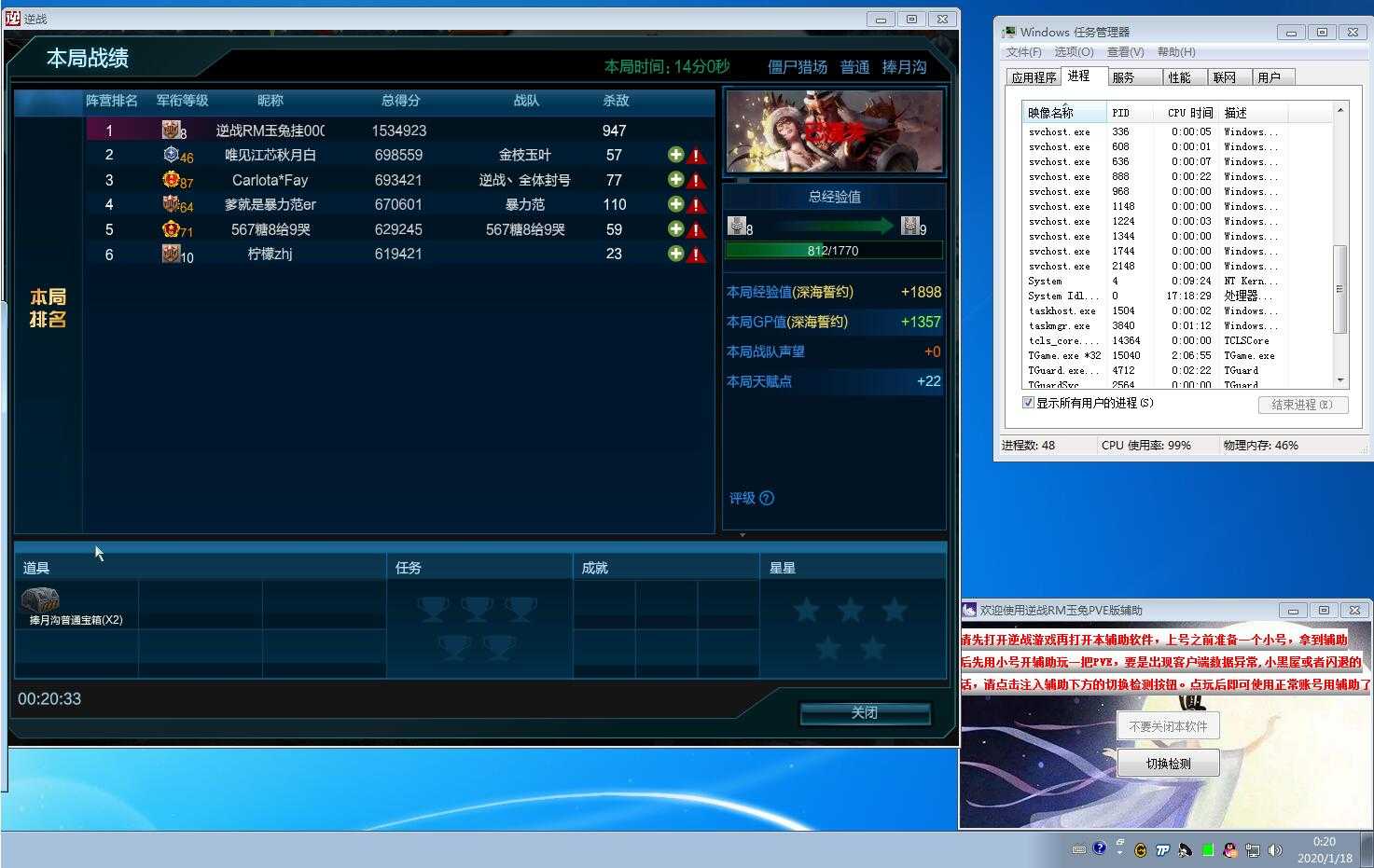Switch to 应用程序 tab in Task Manager
This screenshot has width=1374, height=868.
pos(1034,77)
